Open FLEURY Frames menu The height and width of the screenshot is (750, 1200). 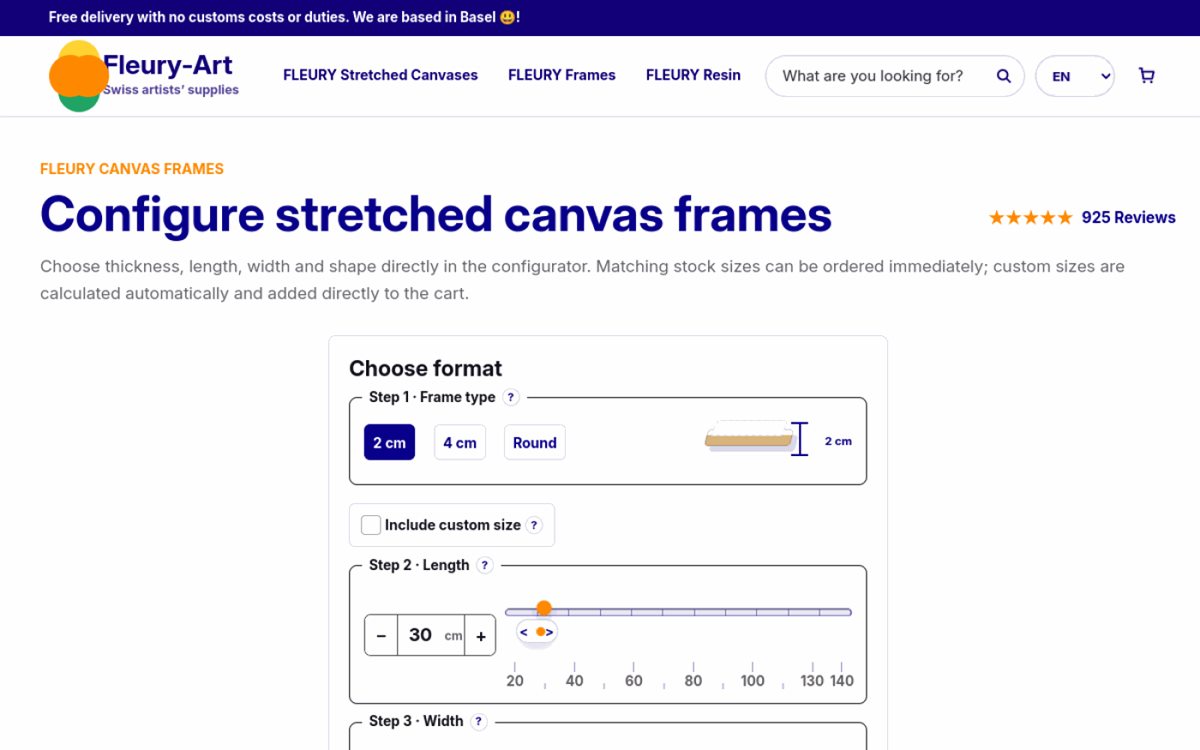point(562,75)
